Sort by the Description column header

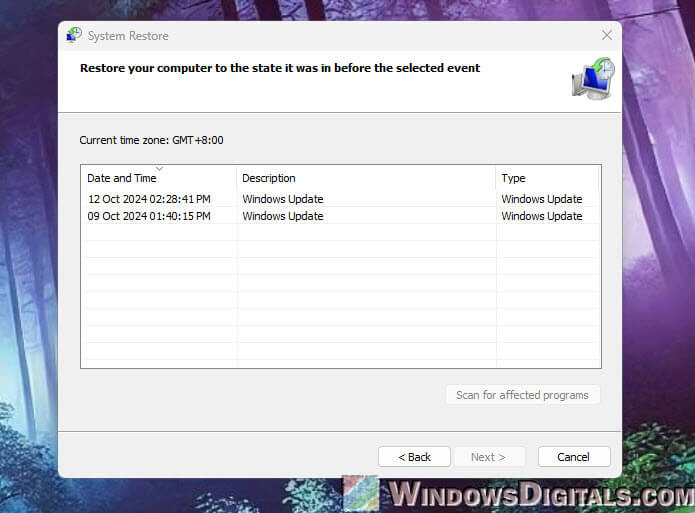[366, 178]
